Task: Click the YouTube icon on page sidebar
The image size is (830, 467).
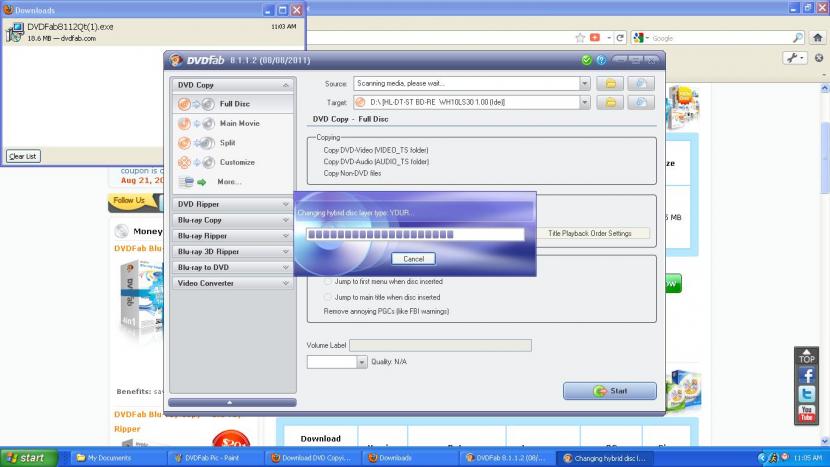Action: click(x=807, y=412)
